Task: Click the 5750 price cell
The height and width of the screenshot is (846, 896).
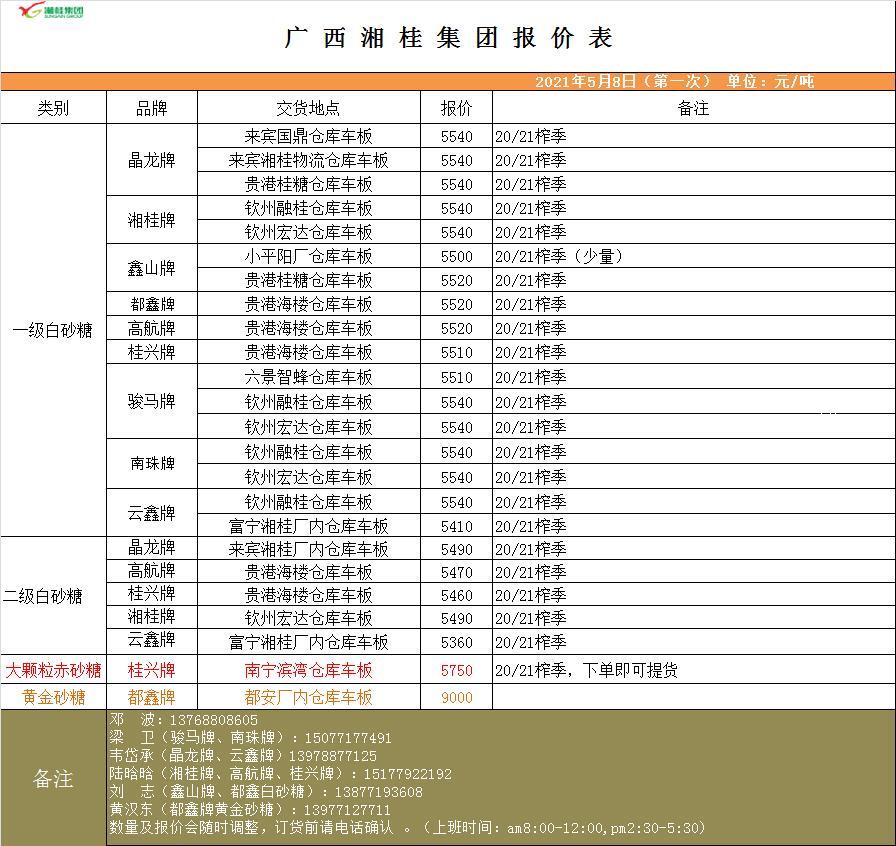Action: click(456, 670)
